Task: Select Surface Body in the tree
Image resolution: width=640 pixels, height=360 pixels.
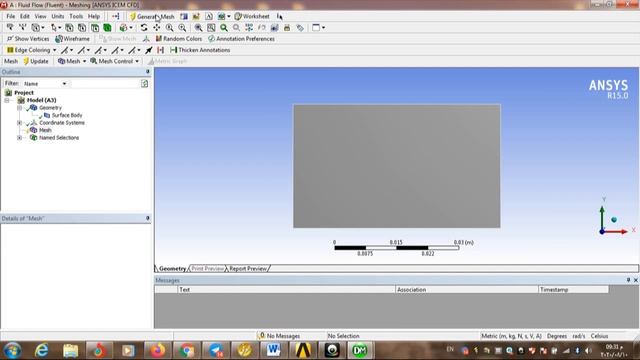Action: click(67, 116)
